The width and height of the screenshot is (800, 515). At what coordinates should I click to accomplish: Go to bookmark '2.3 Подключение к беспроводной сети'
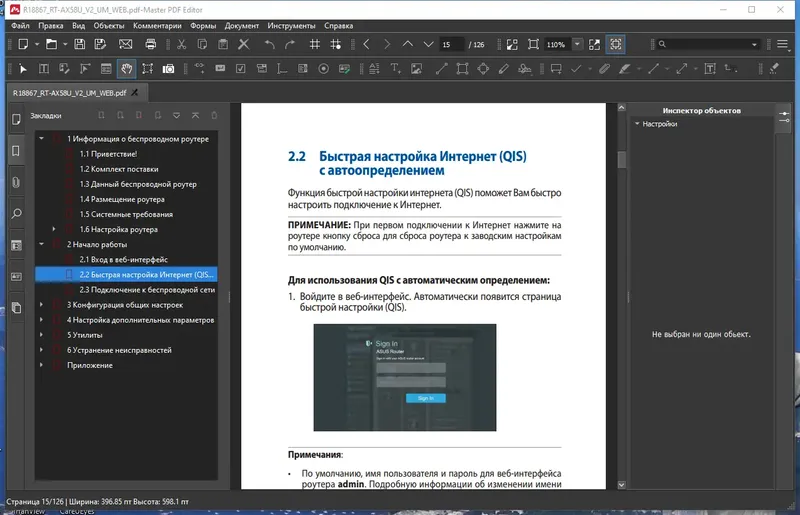(148, 289)
